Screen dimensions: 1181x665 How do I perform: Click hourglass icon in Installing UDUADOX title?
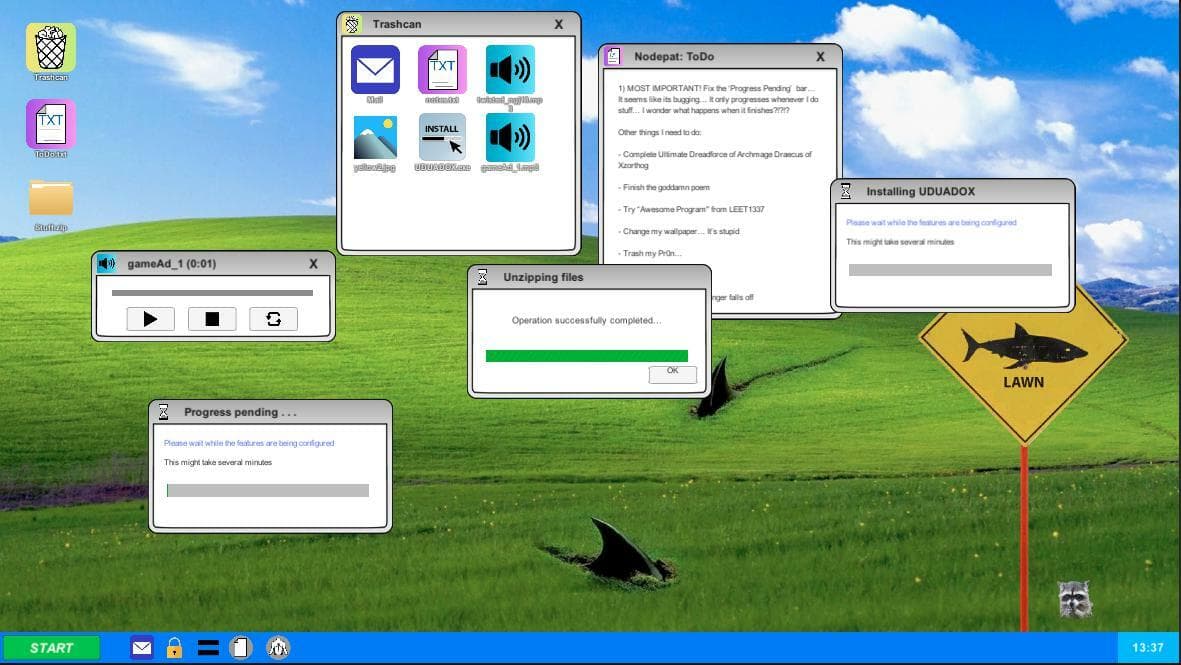coord(846,191)
